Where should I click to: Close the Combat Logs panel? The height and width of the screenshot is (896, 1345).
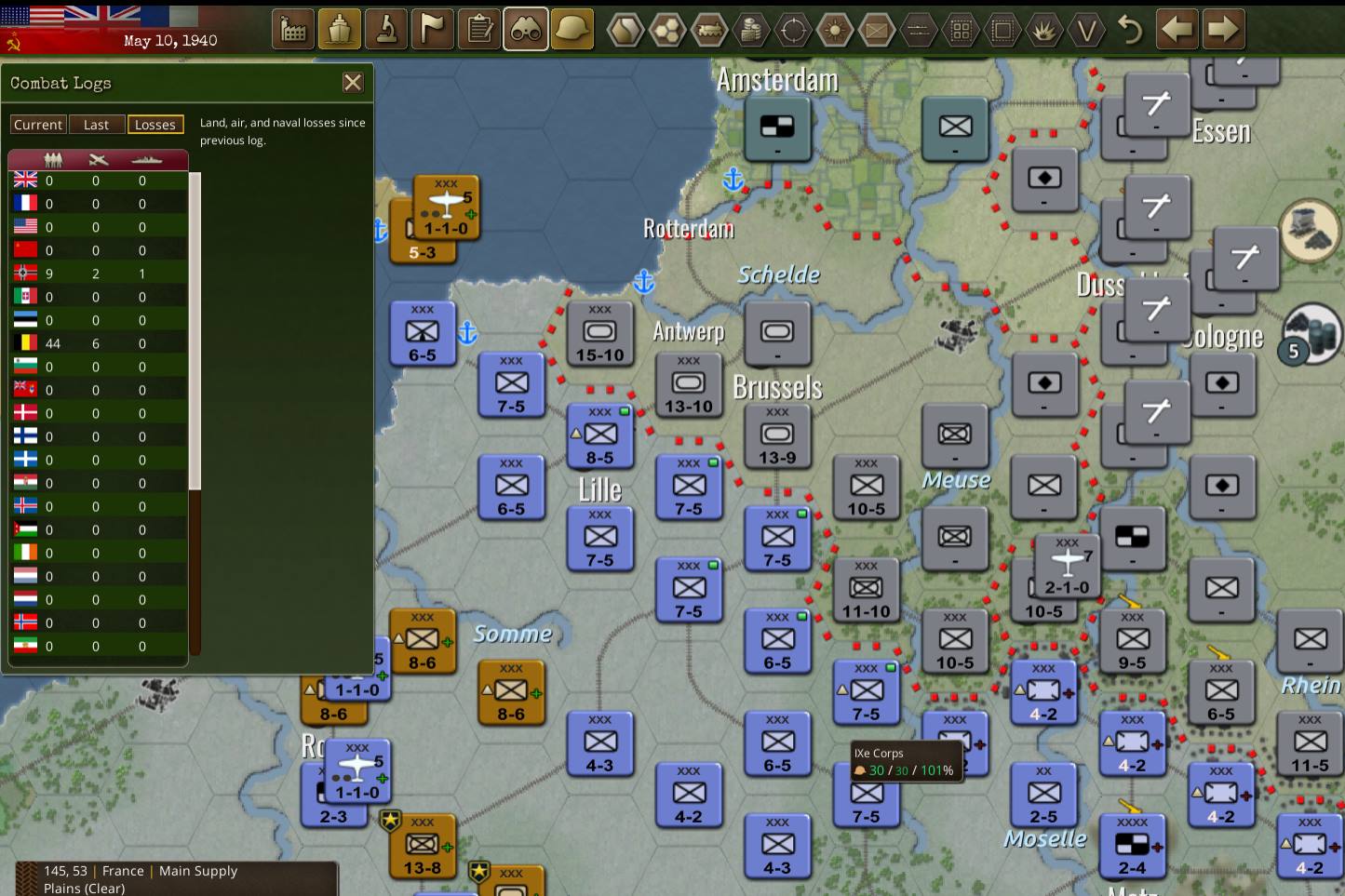353,83
